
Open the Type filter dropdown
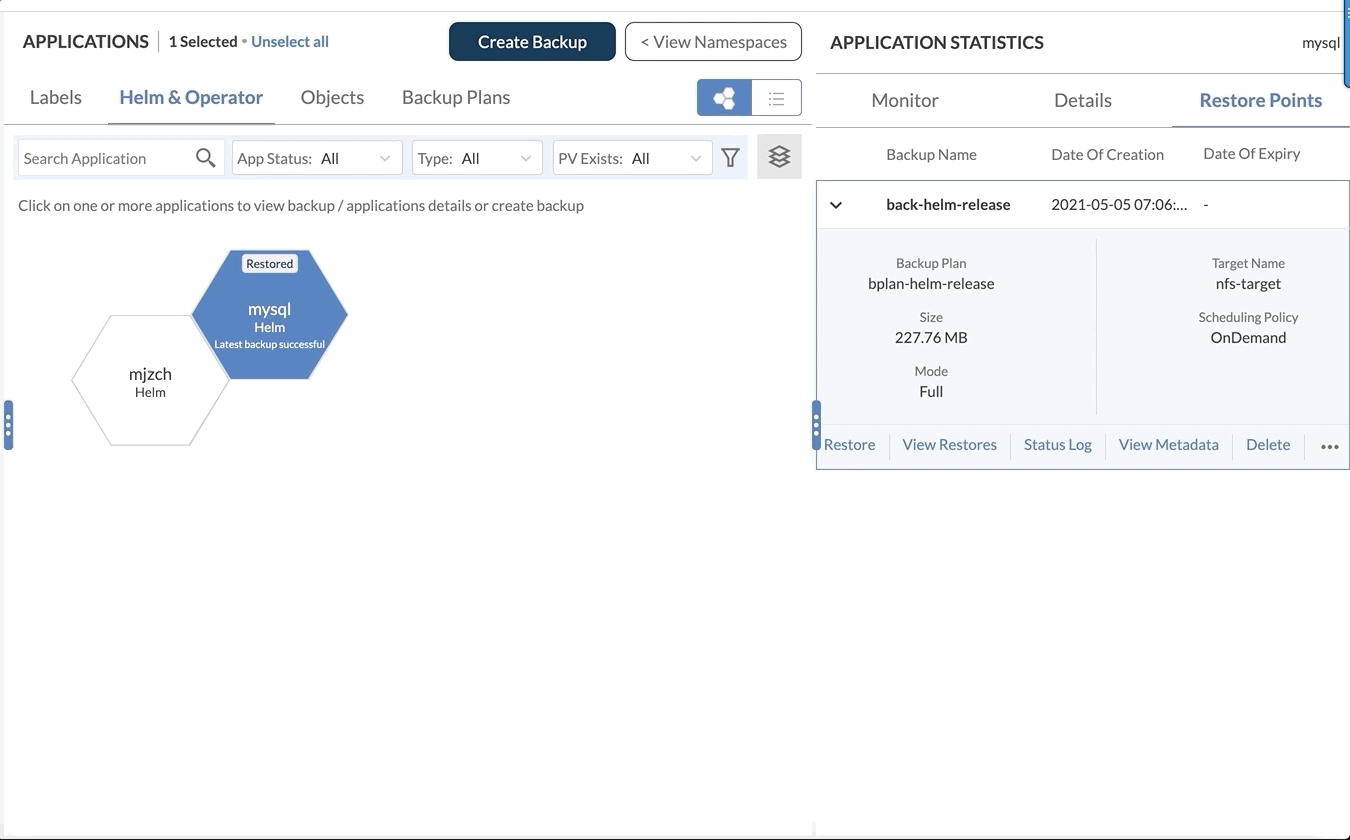coord(477,158)
